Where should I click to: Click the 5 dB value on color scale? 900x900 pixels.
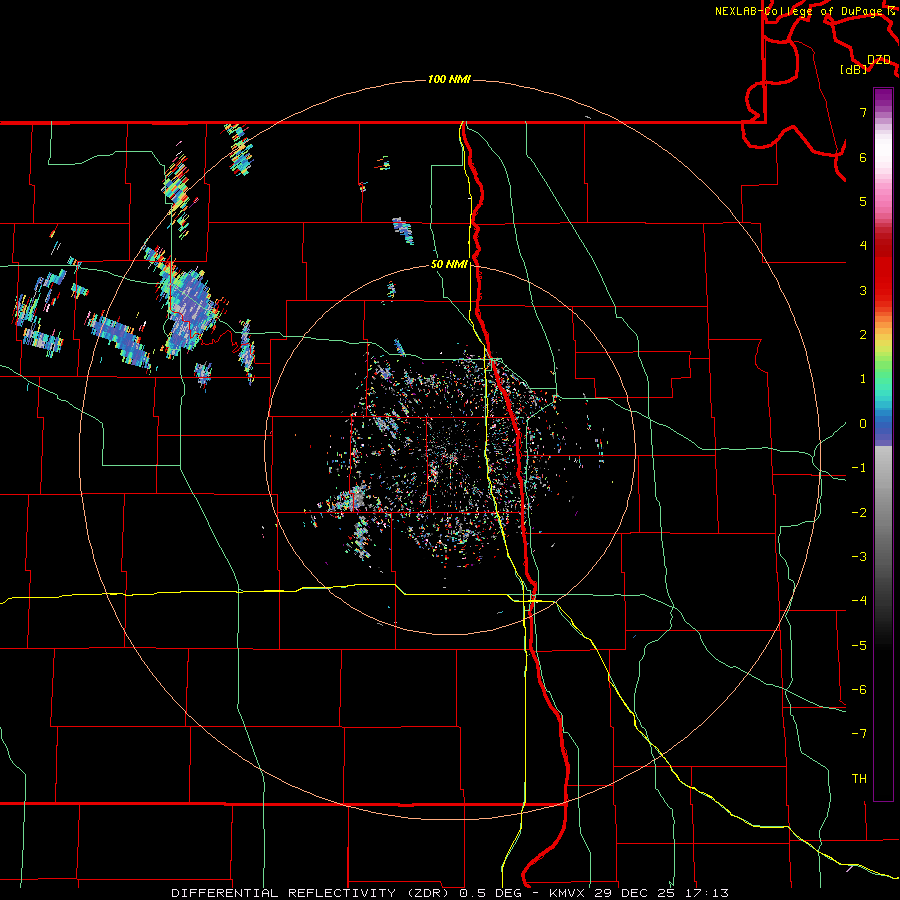point(863,201)
